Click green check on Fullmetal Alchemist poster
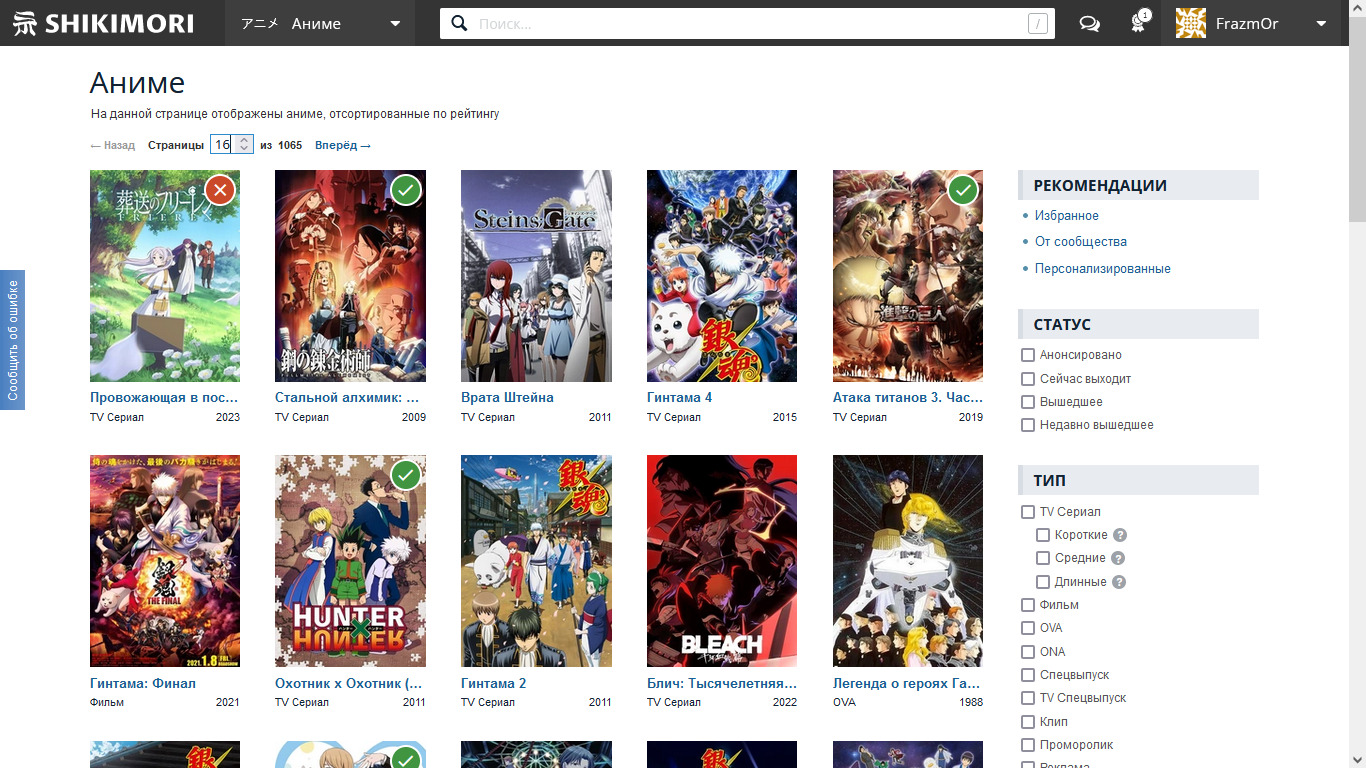1366x768 pixels. tap(406, 189)
